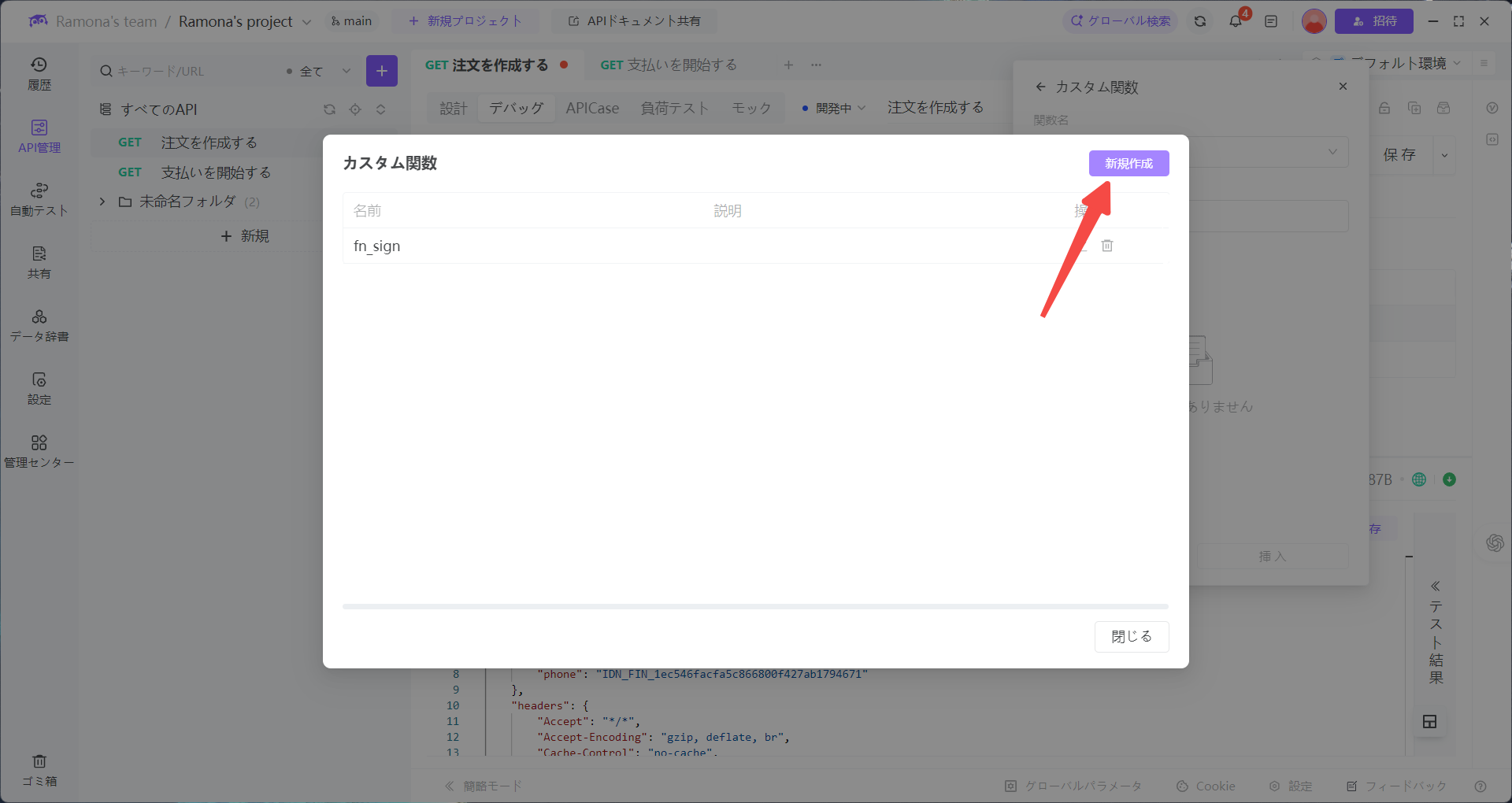Screen dimensions: 1512x803
Task: Click the globe icon in response bar
Action: point(1419,479)
